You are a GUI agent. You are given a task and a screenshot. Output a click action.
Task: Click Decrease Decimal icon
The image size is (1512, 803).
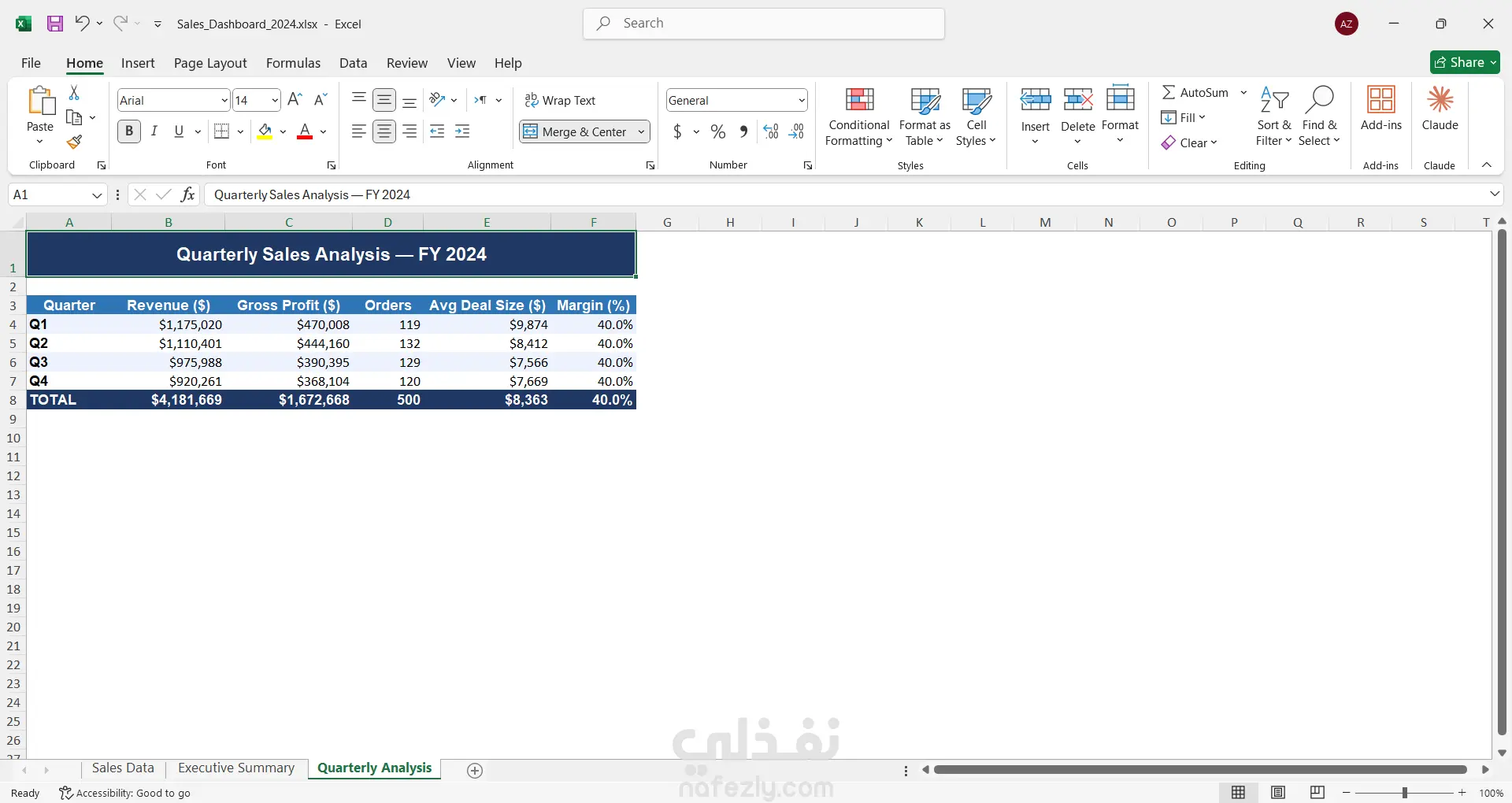point(796,131)
